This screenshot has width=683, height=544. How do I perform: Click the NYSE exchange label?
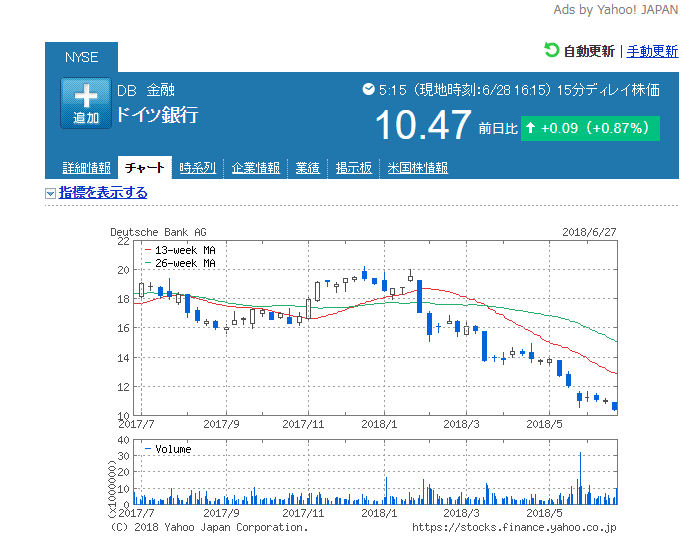pos(81,57)
